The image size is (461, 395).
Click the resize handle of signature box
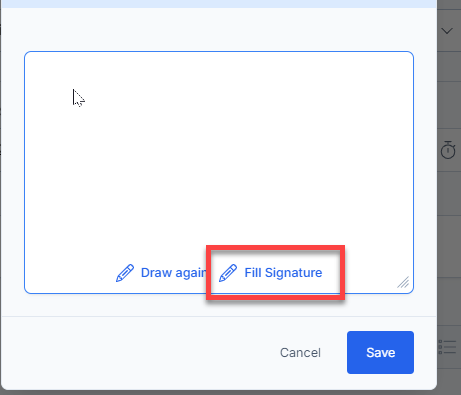coord(403,282)
